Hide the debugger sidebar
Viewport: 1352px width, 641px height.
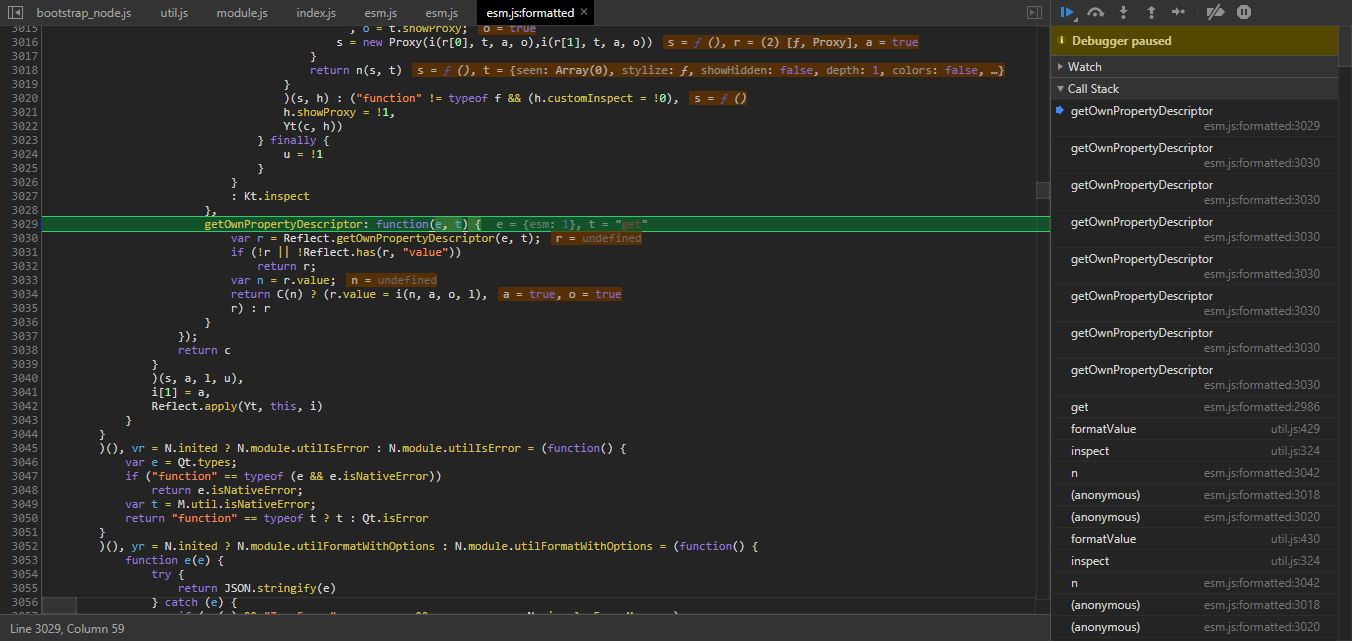(1035, 12)
